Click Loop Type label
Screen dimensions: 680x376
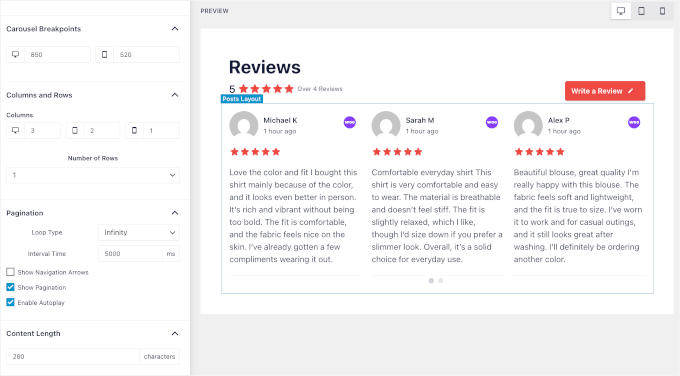tap(47, 232)
